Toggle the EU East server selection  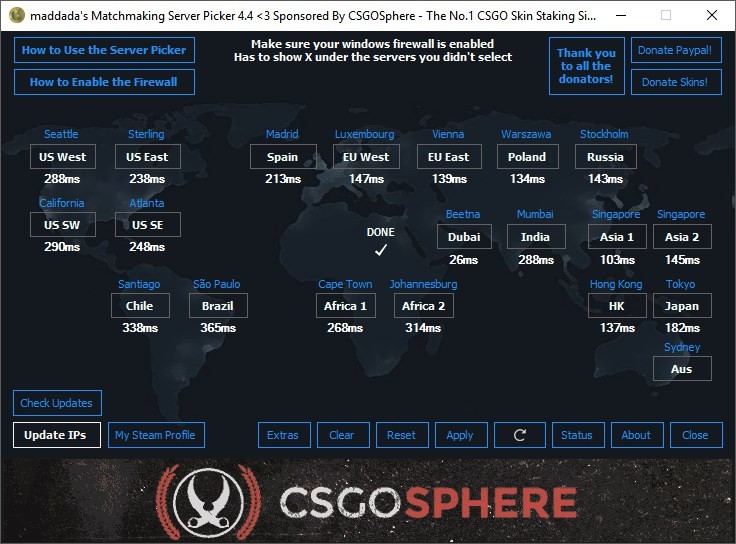coord(448,157)
